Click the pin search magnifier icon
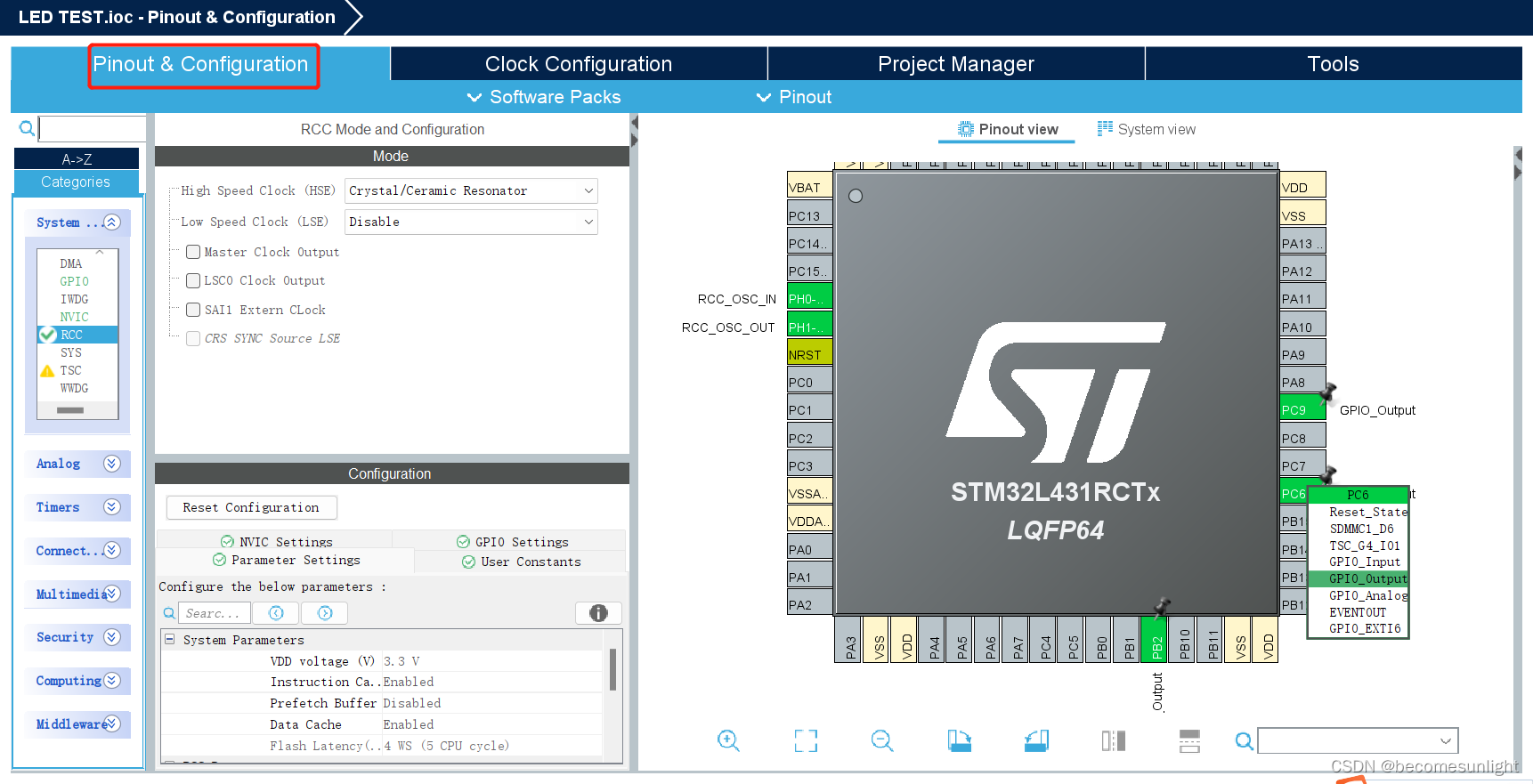The width and height of the screenshot is (1533, 784). 1245,740
